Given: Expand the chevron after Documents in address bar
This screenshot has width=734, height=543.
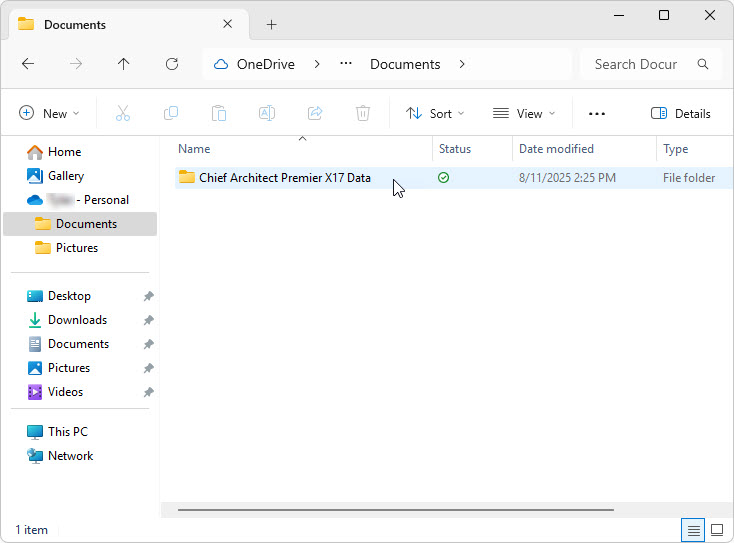Looking at the screenshot, I should click(x=462, y=64).
